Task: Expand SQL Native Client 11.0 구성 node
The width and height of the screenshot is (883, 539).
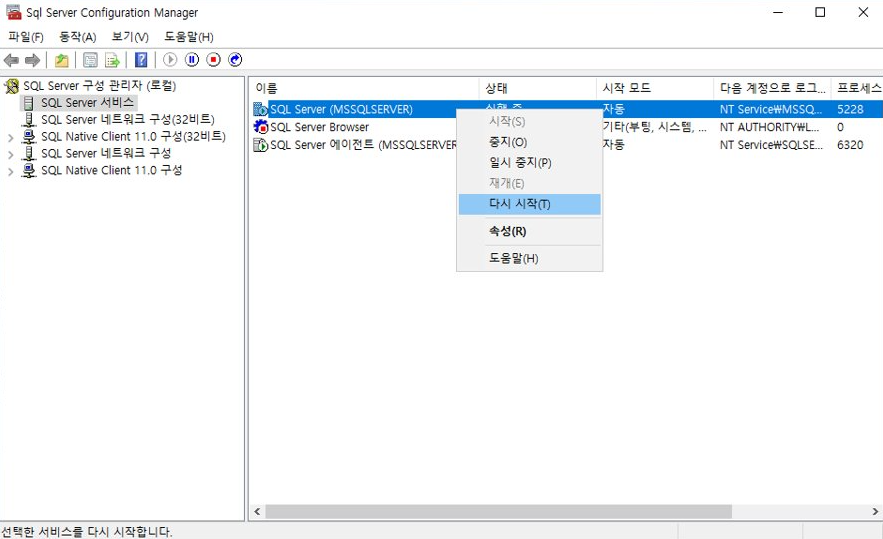Action: [11, 171]
